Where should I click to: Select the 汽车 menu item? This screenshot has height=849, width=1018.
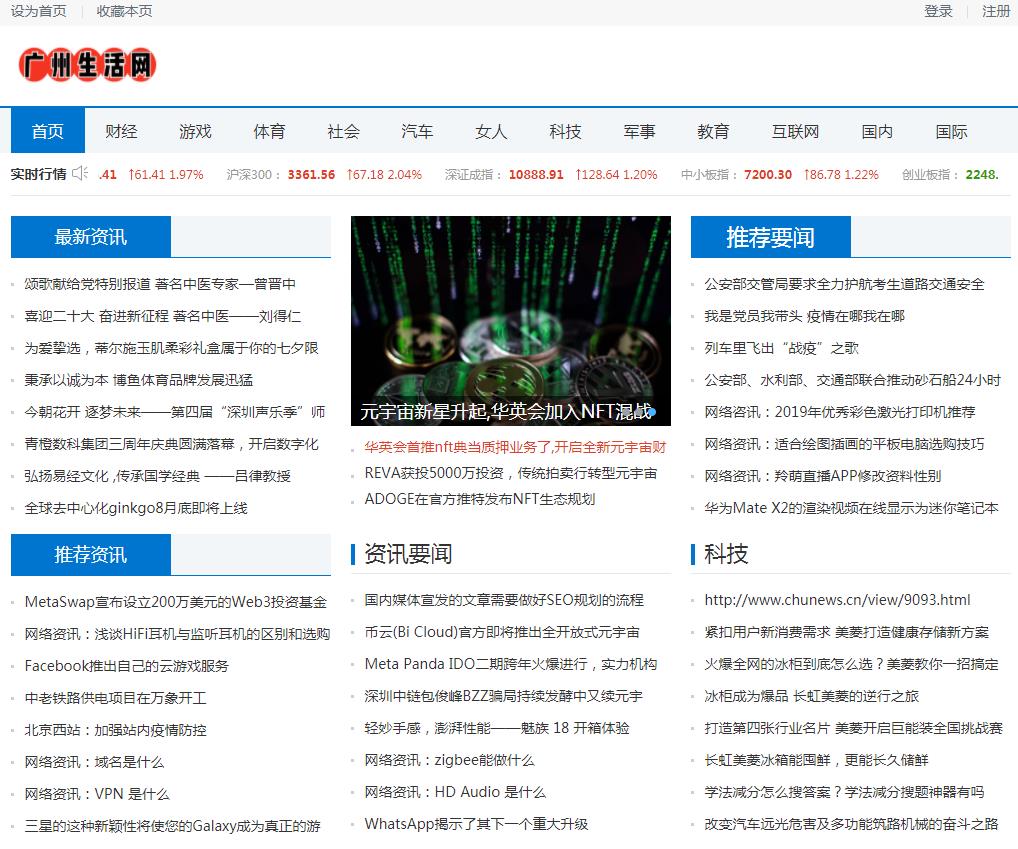point(417,131)
